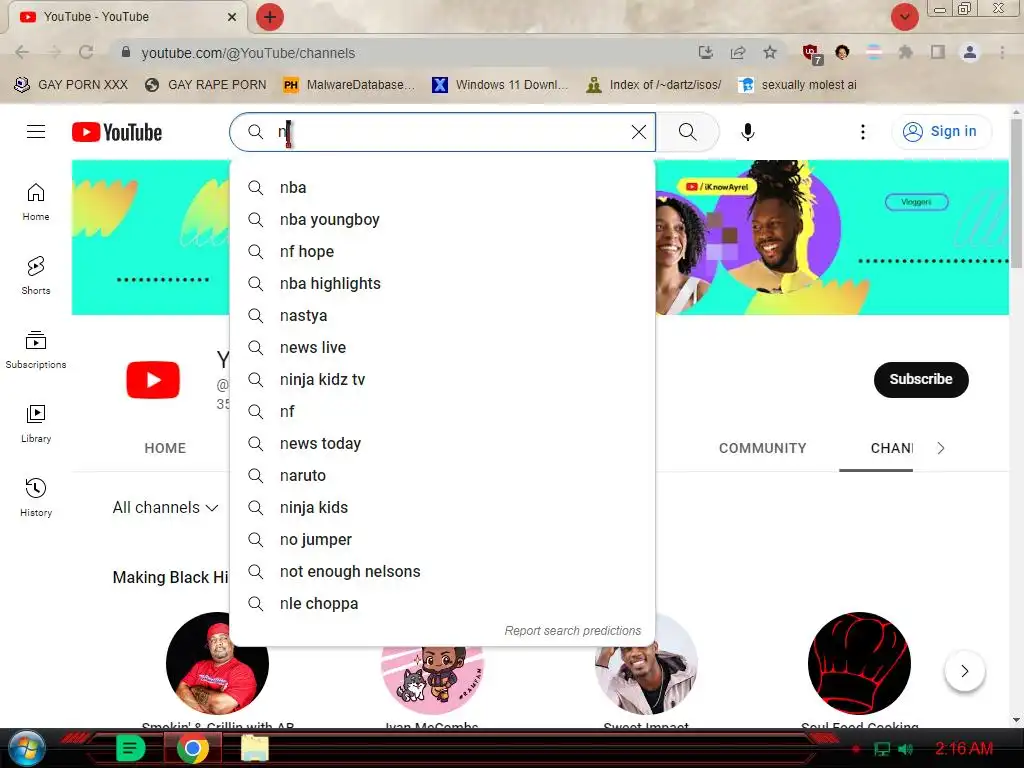View site info via the lock icon
The width and height of the screenshot is (1024, 768).
pyautogui.click(x=126, y=52)
